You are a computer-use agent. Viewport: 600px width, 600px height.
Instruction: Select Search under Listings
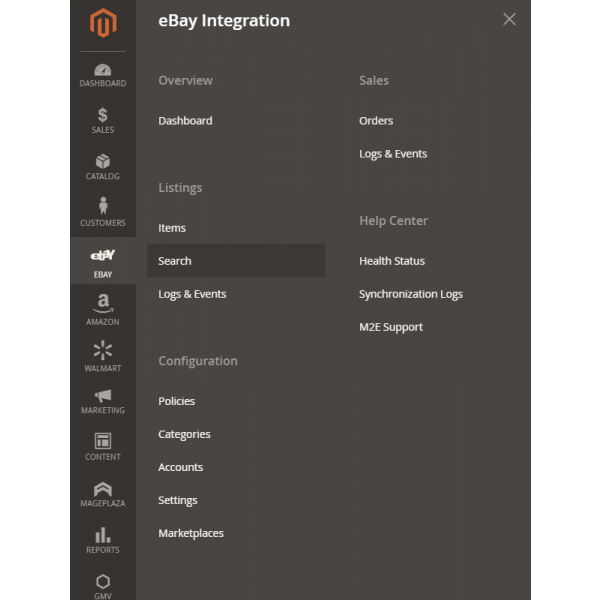(175, 261)
